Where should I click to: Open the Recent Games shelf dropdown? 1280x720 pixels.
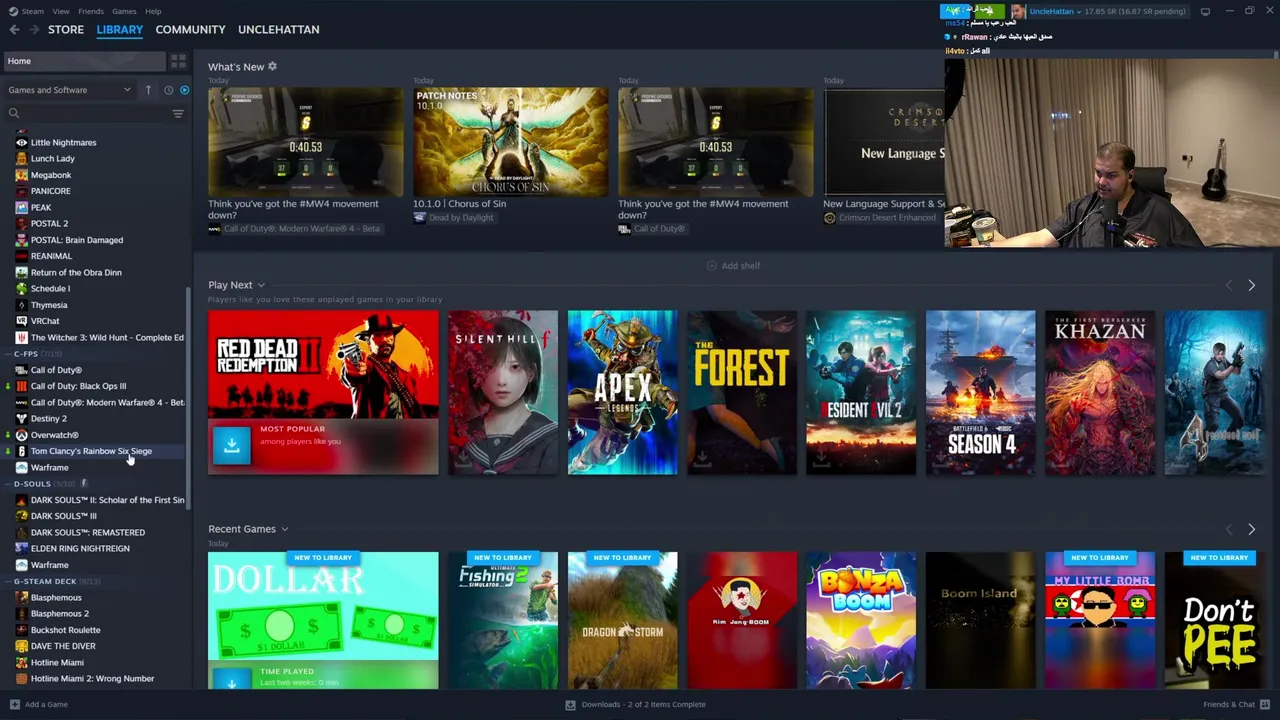coord(284,529)
